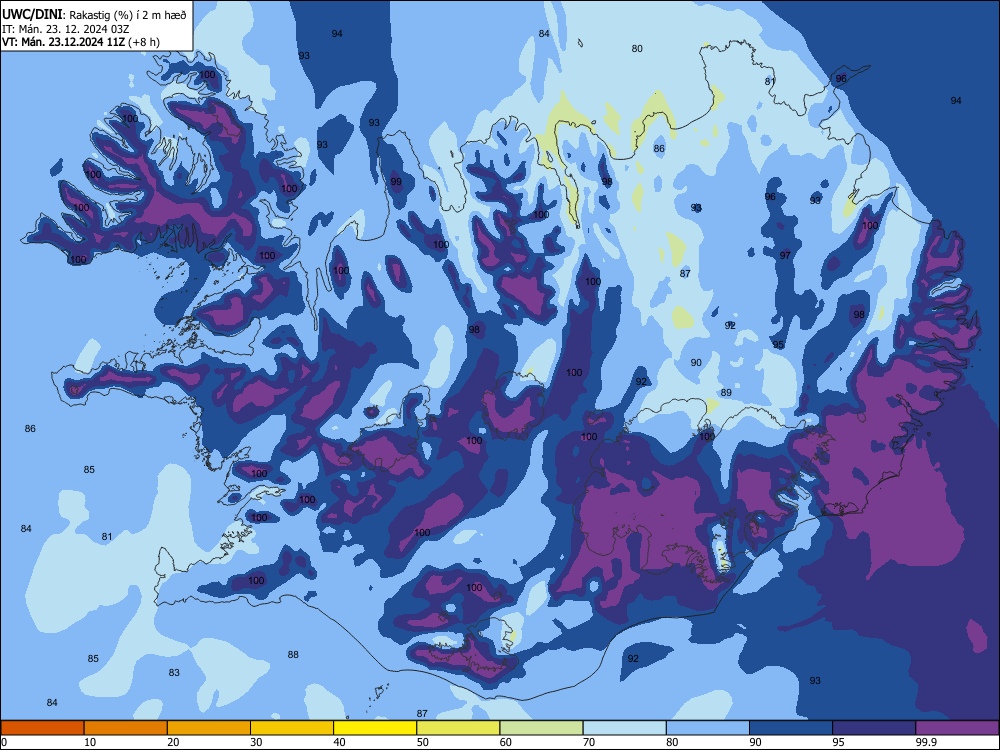Image resolution: width=1000 pixels, height=750 pixels.
Task: Click the value 81 in the northeast peninsula
Action: 770,81
